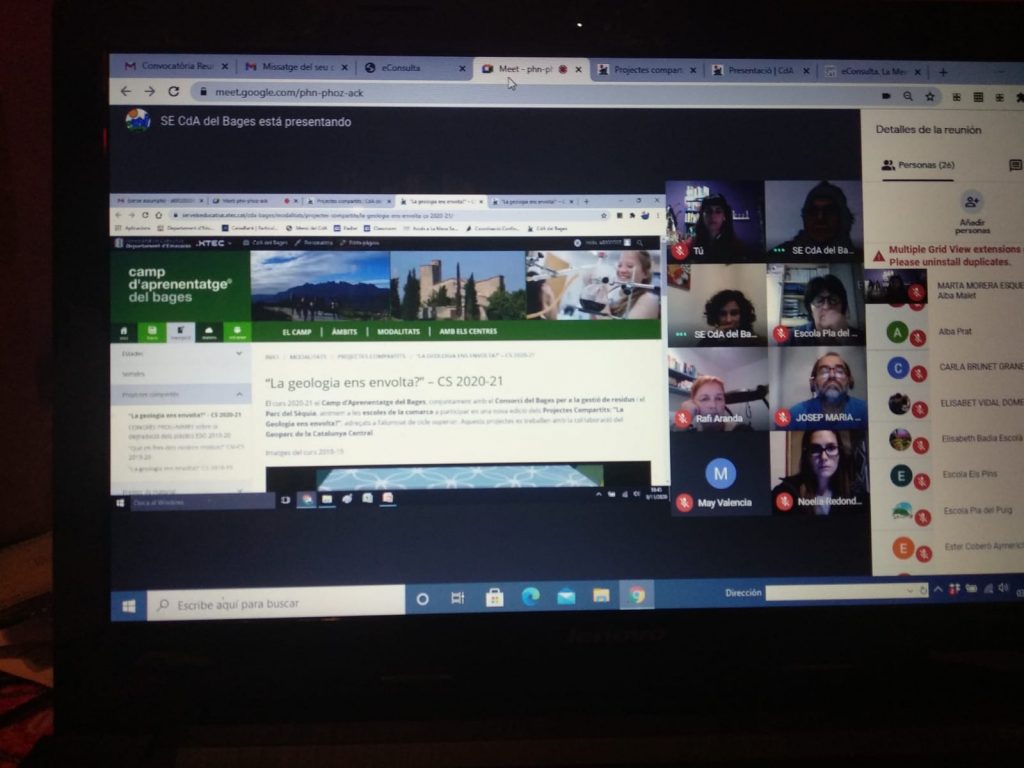Click Alba Prat's muted microphone icon
The height and width of the screenshot is (768, 1024).
click(918, 338)
